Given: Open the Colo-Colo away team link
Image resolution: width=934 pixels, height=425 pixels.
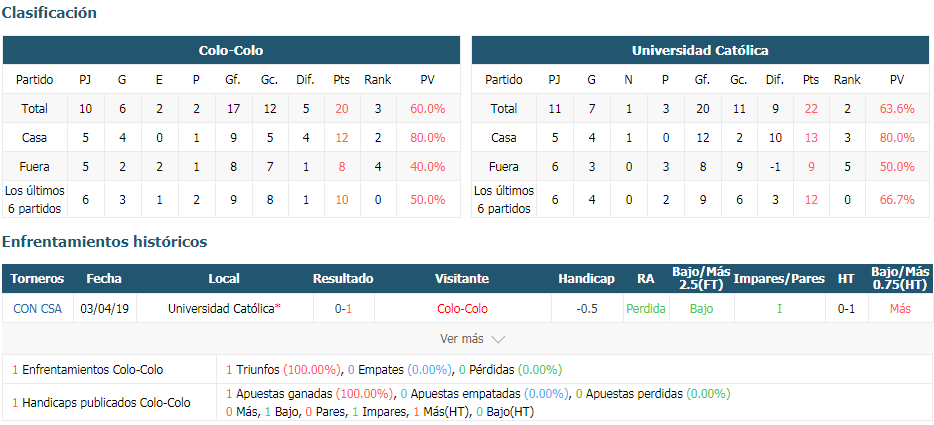Looking at the screenshot, I should point(462,309).
